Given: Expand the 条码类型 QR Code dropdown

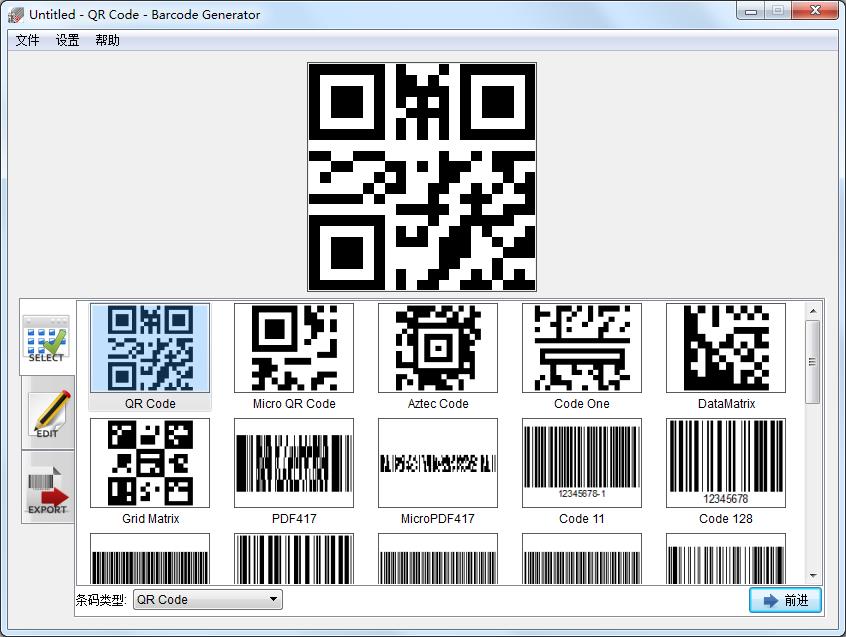Looking at the screenshot, I should [x=208, y=599].
